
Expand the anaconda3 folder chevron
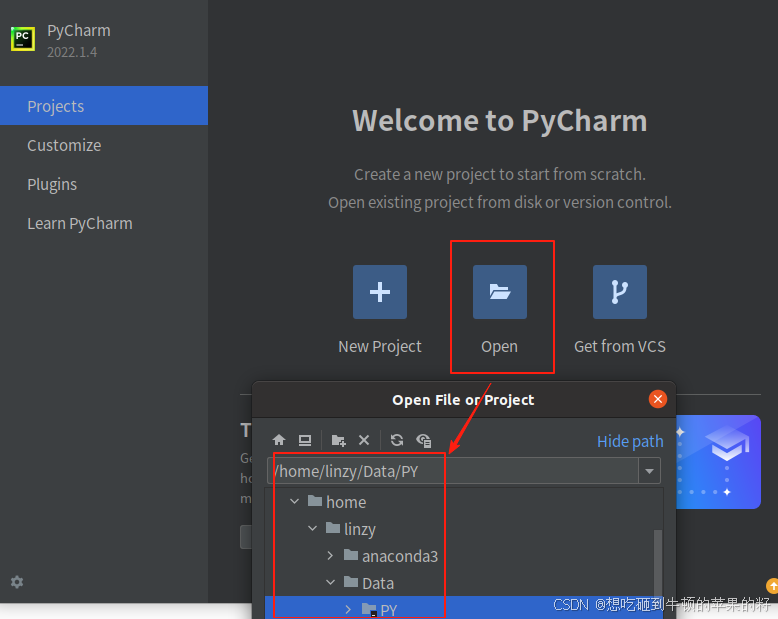point(330,556)
